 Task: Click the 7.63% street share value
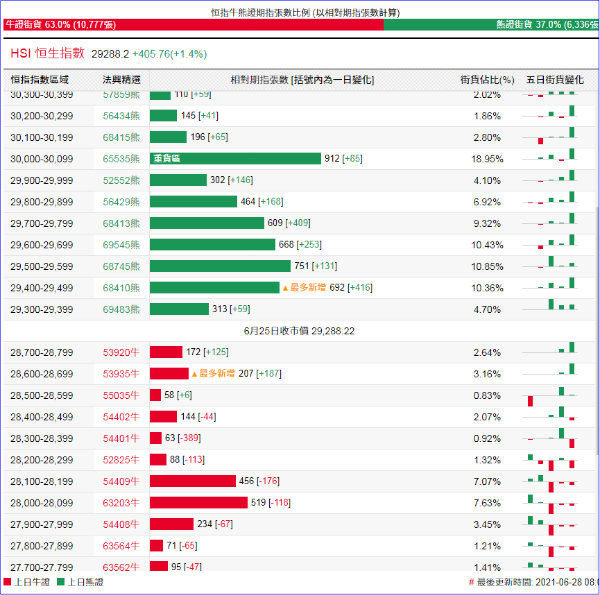coord(487,503)
